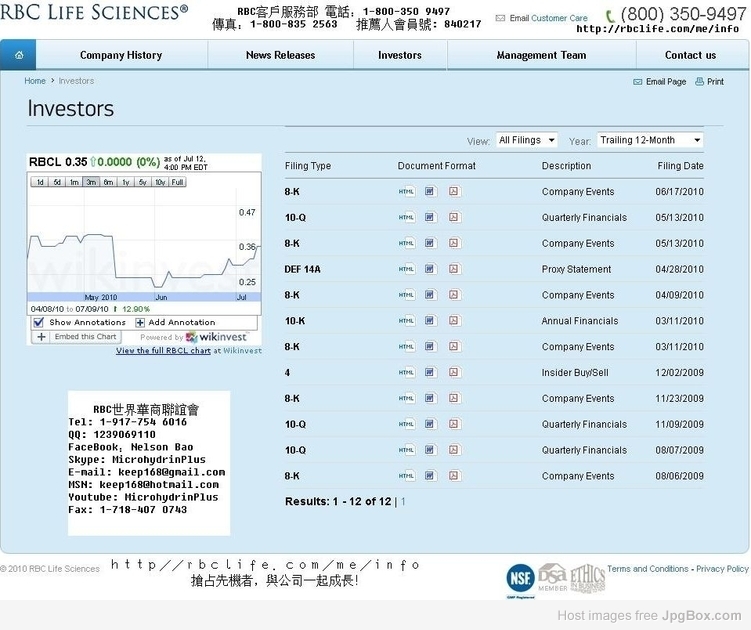Toggle the Show Annotations checkbox
Image resolution: width=751 pixels, height=630 pixels.
click(x=39, y=322)
